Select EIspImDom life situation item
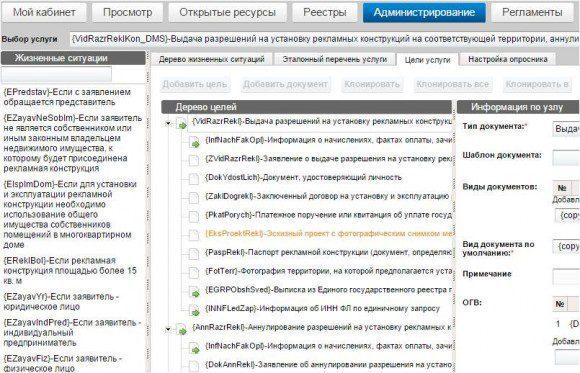Screen dimensions: 580x373 tap(70, 214)
